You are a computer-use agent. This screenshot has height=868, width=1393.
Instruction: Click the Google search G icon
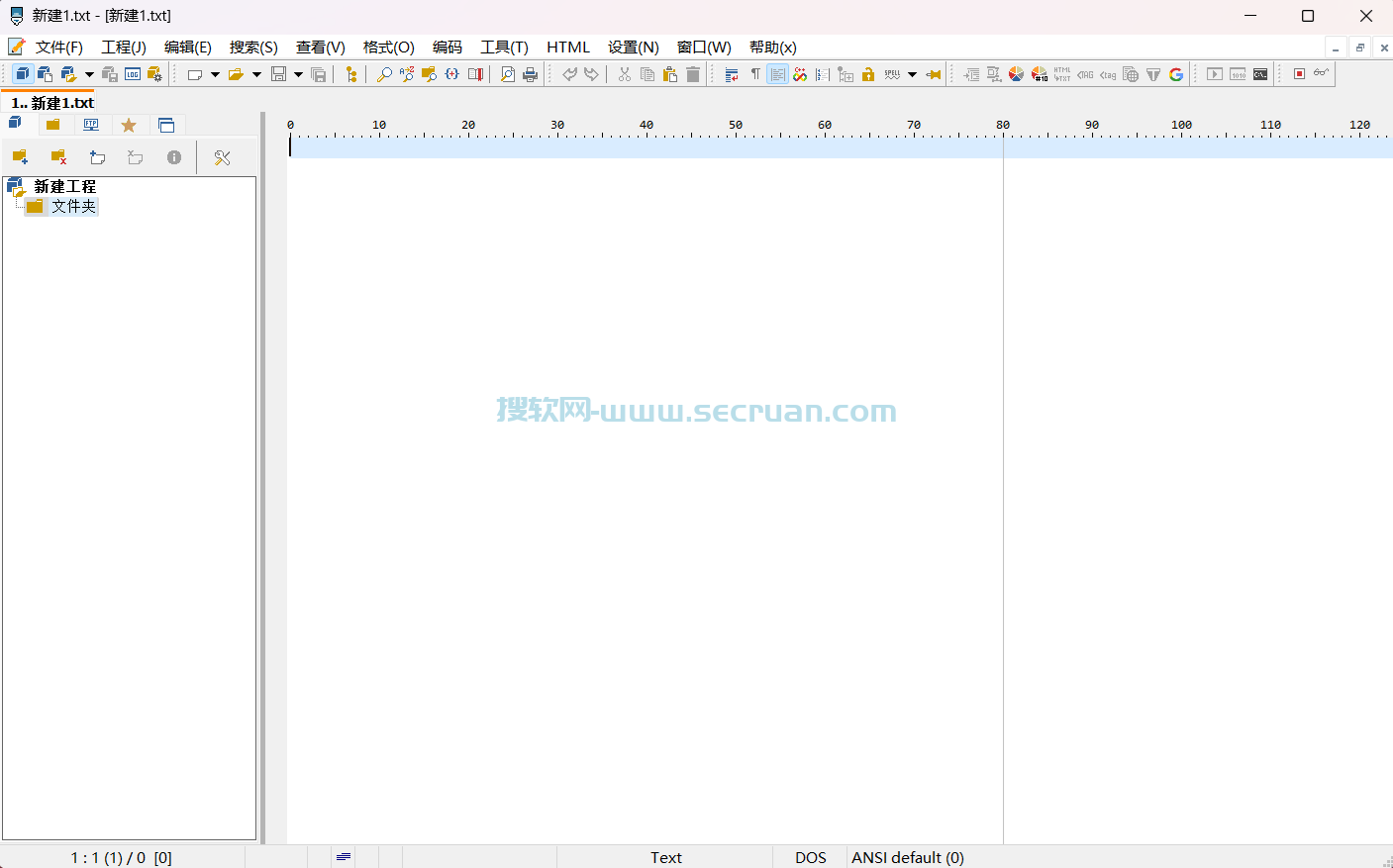point(1176,74)
